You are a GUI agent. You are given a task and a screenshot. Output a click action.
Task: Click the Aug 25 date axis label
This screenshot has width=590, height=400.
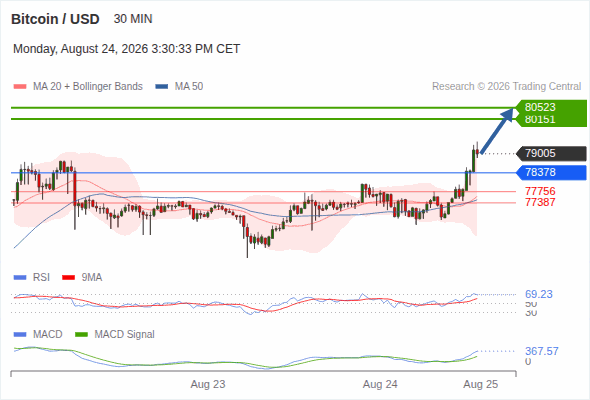pyautogui.click(x=481, y=385)
